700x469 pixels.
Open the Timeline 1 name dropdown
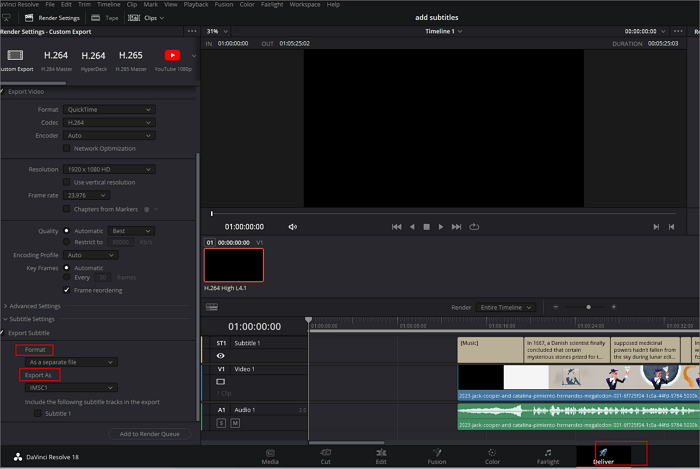[443, 31]
